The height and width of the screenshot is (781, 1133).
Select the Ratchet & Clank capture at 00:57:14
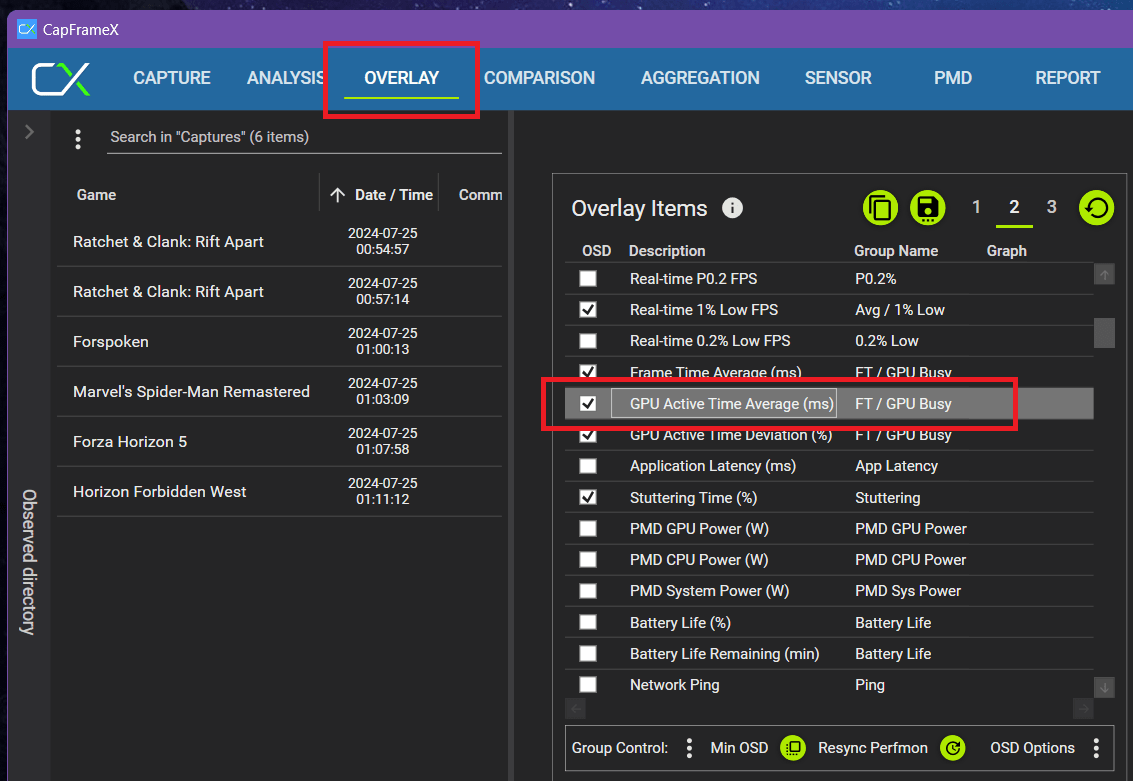[279, 291]
